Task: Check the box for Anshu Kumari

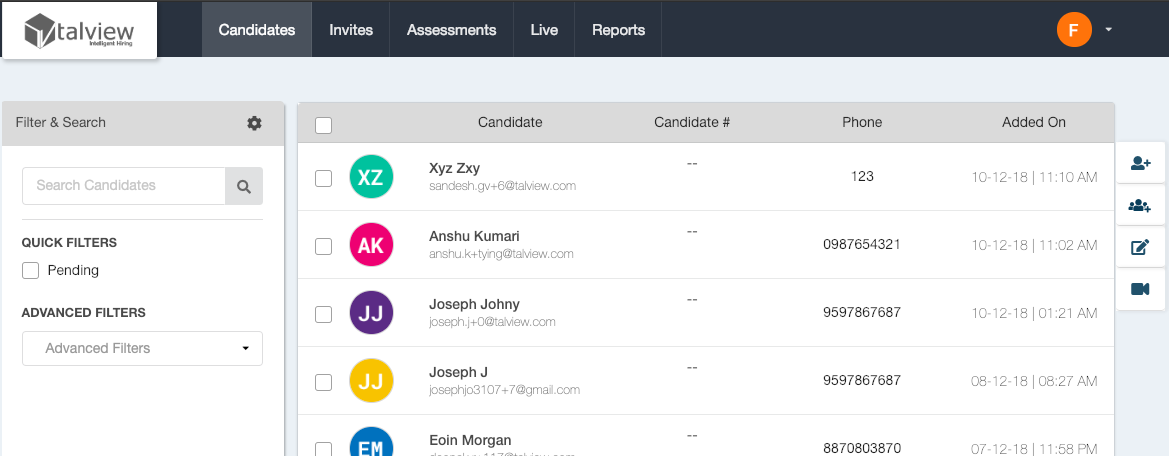Action: tap(324, 247)
